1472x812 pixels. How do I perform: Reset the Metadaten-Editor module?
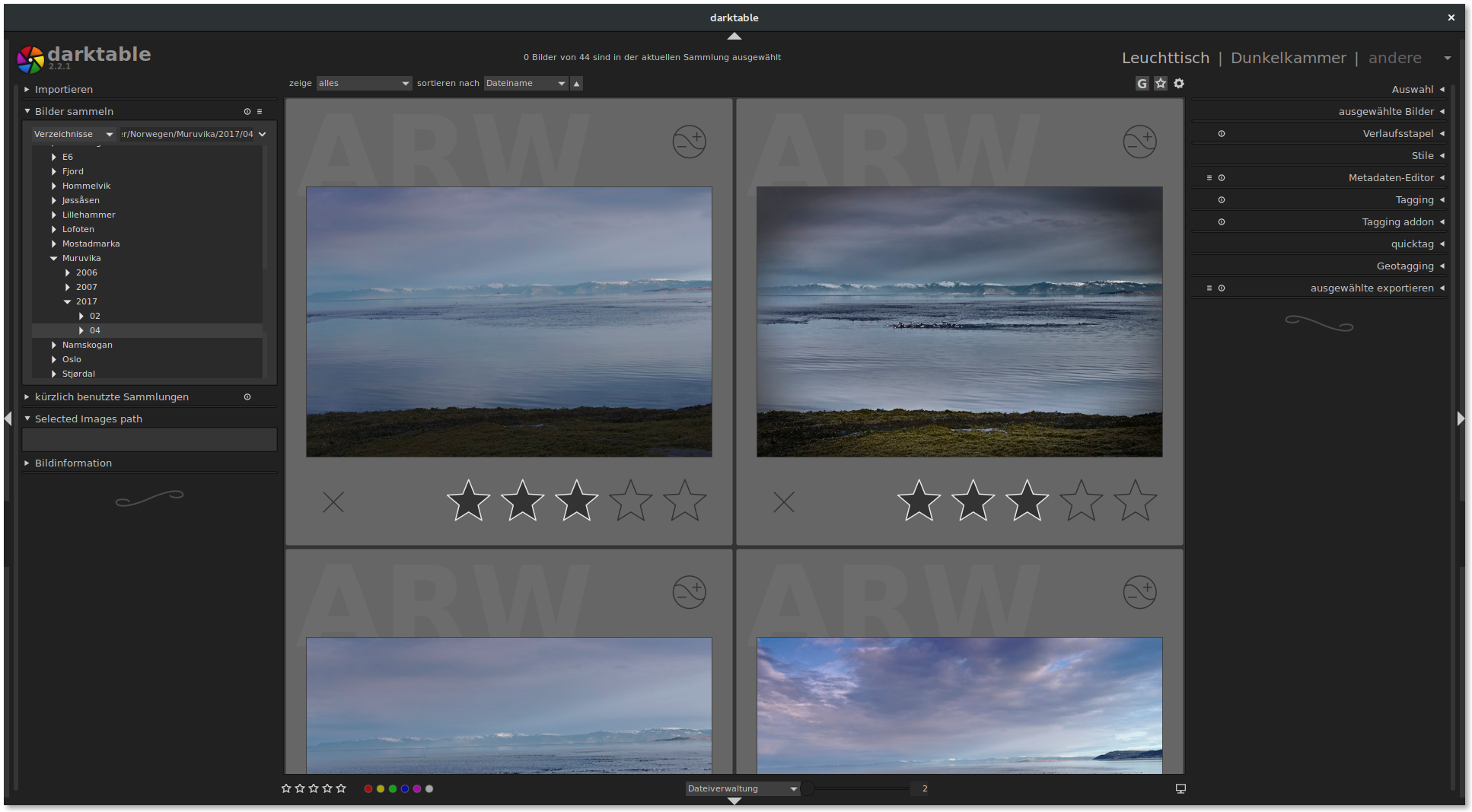tap(1222, 178)
